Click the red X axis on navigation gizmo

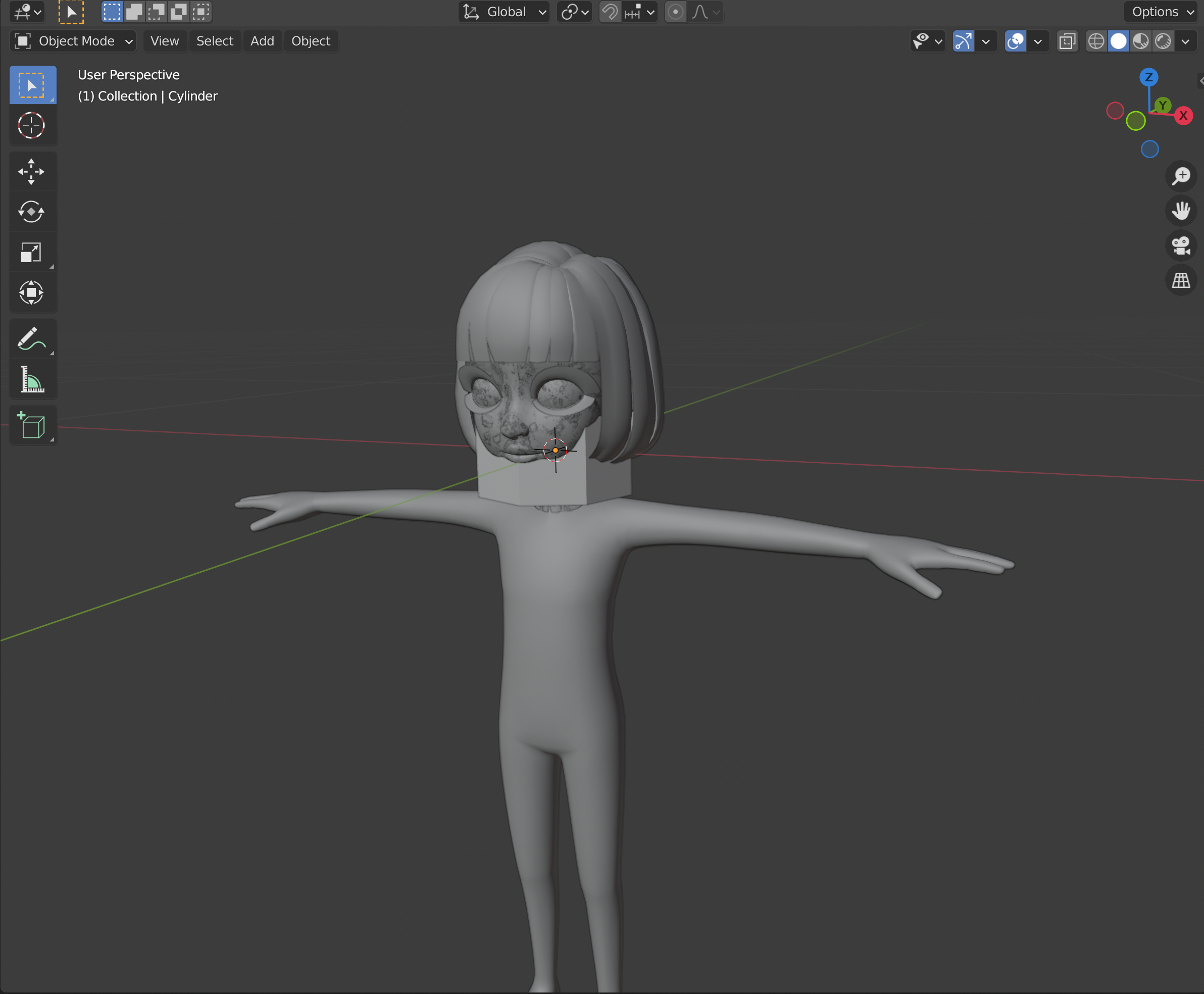1183,116
